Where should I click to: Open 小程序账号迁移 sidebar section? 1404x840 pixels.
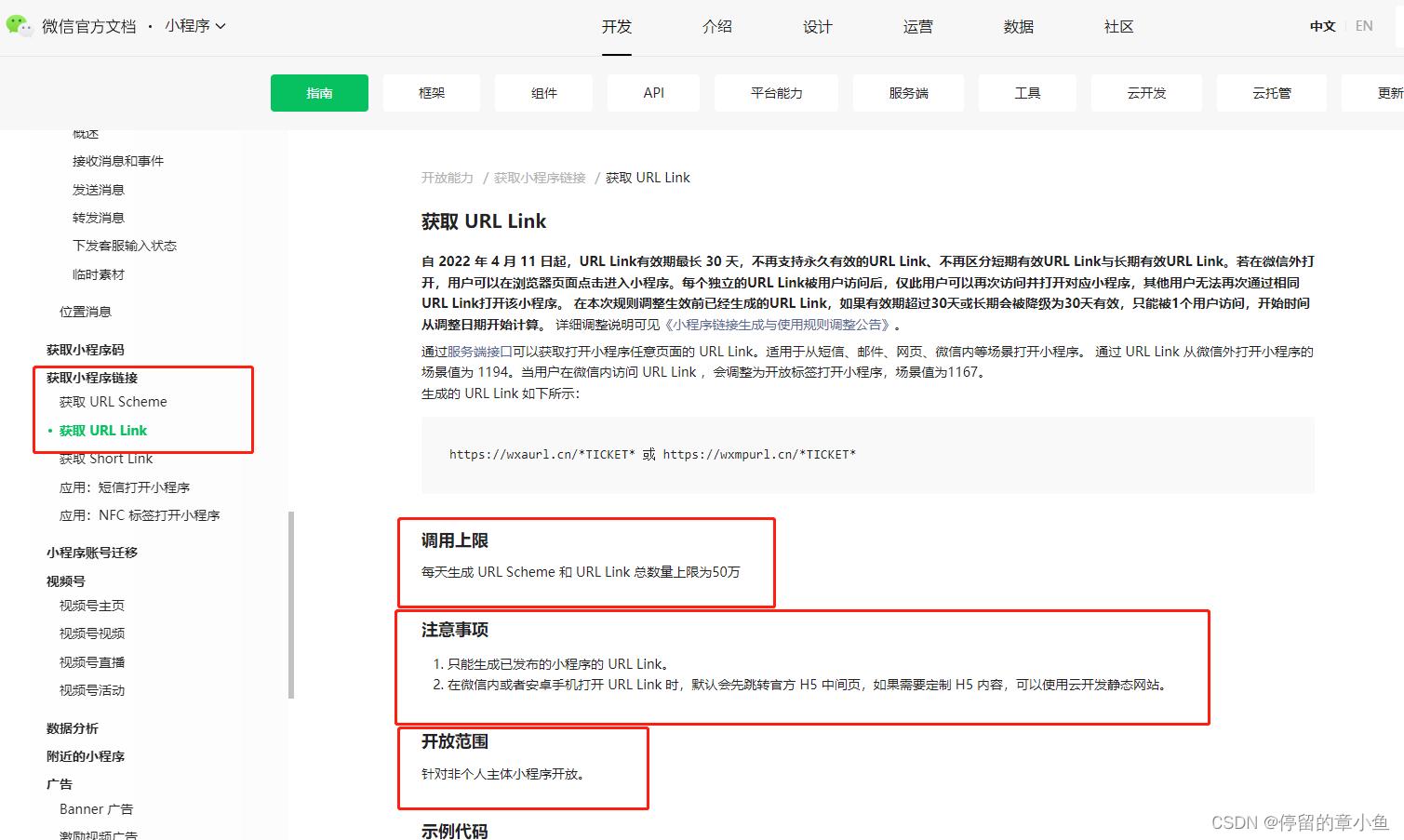92,553
